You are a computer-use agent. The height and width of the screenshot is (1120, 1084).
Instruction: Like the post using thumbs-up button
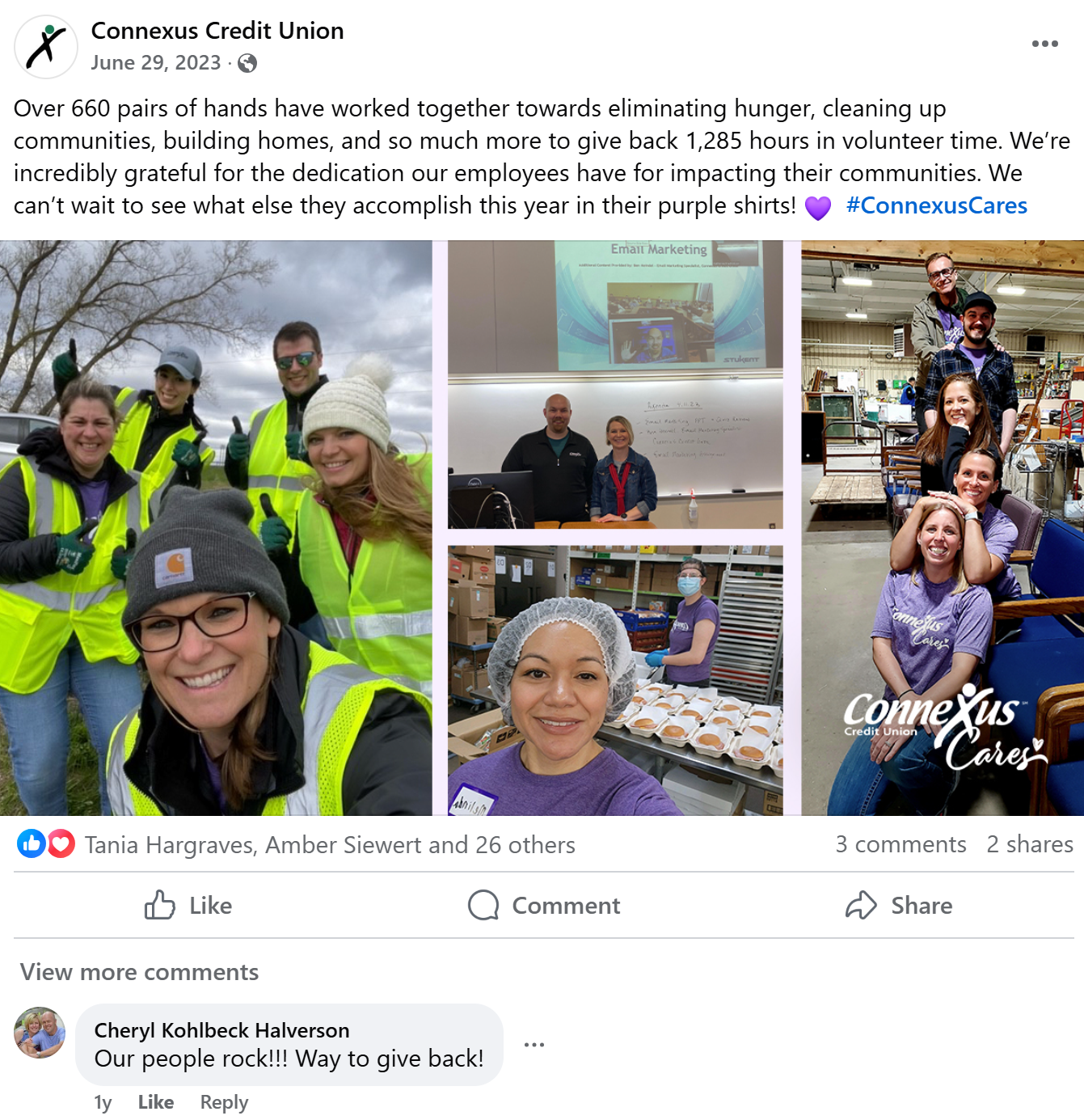point(188,905)
